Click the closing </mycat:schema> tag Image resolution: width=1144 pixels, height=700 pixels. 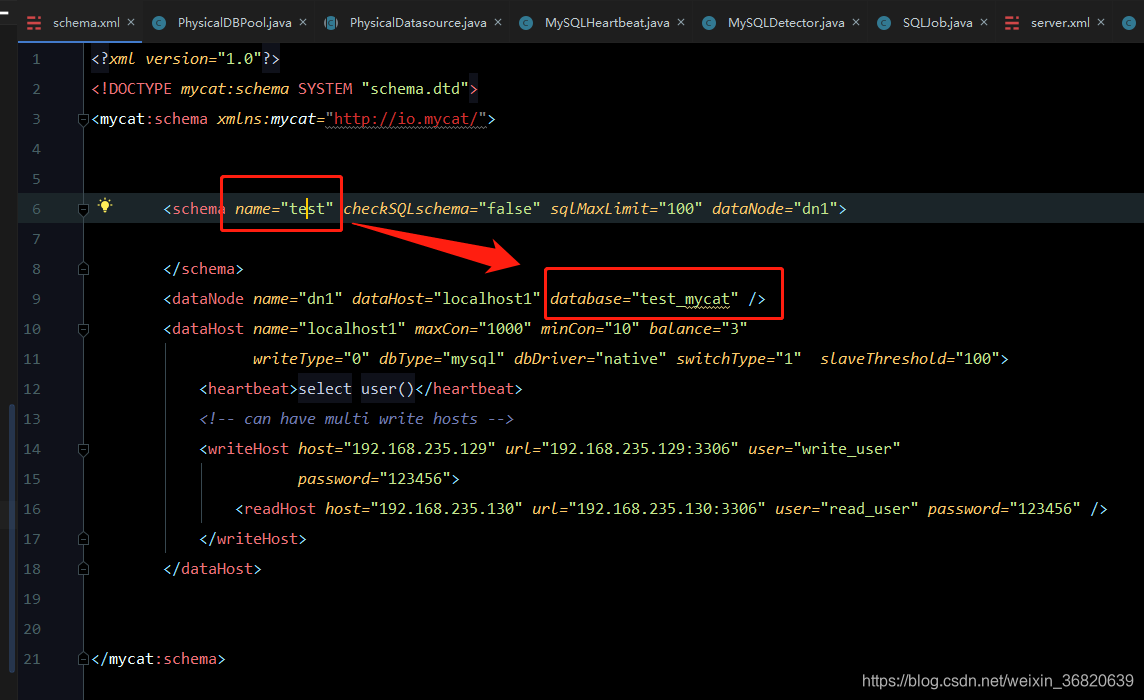(x=158, y=658)
